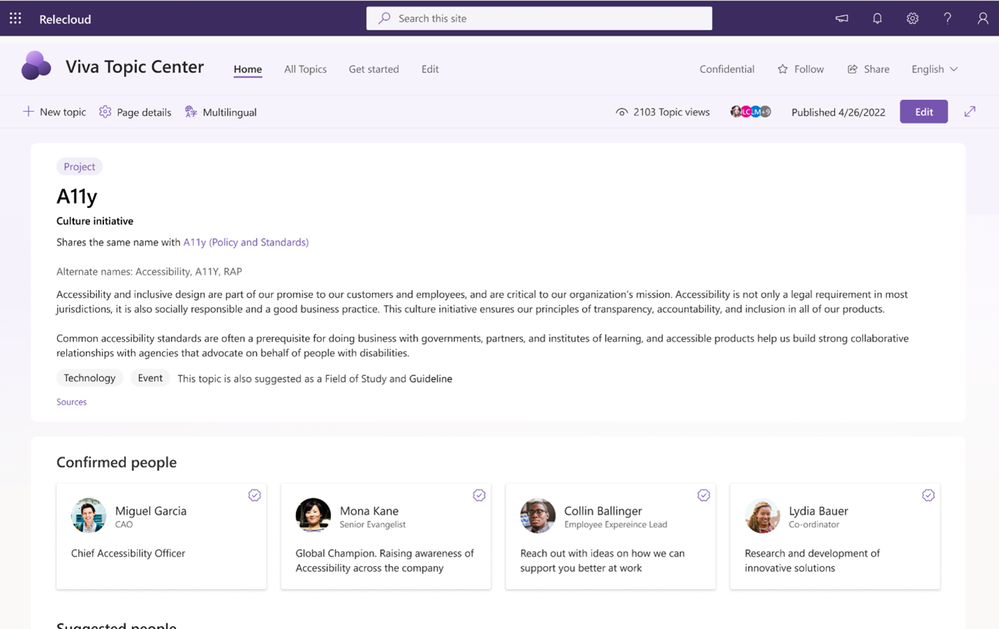Click the megaphone announcements icon
Viewport: 999px width, 629px height.
[842, 18]
